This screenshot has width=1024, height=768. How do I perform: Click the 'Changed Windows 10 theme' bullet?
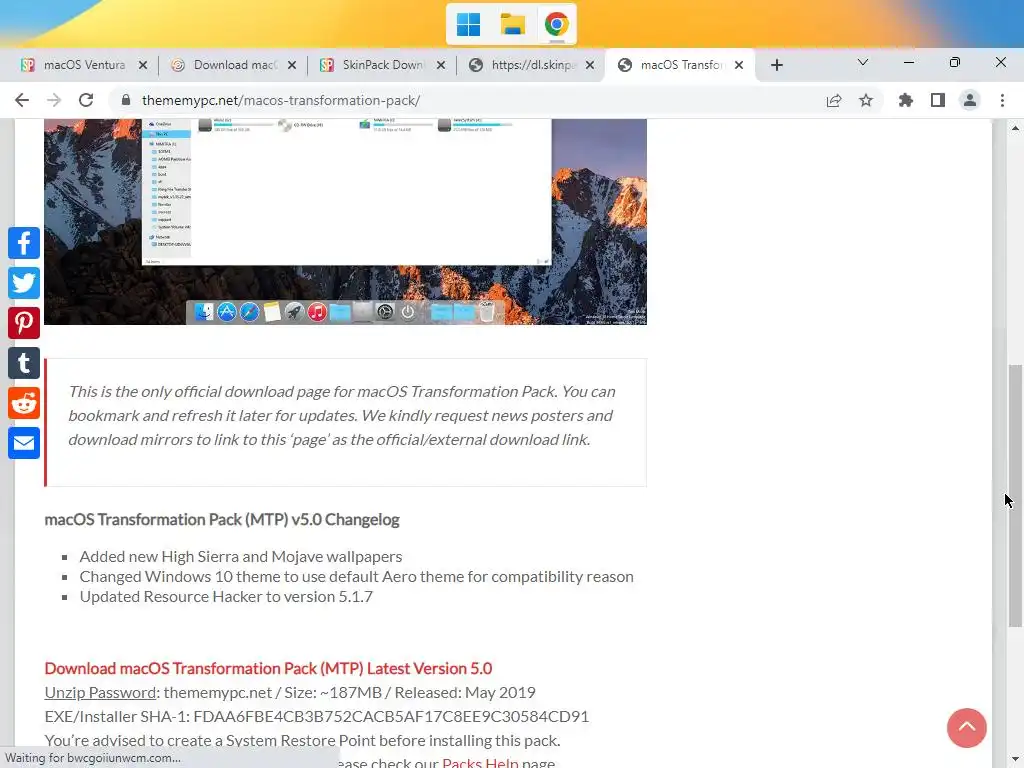(x=357, y=577)
